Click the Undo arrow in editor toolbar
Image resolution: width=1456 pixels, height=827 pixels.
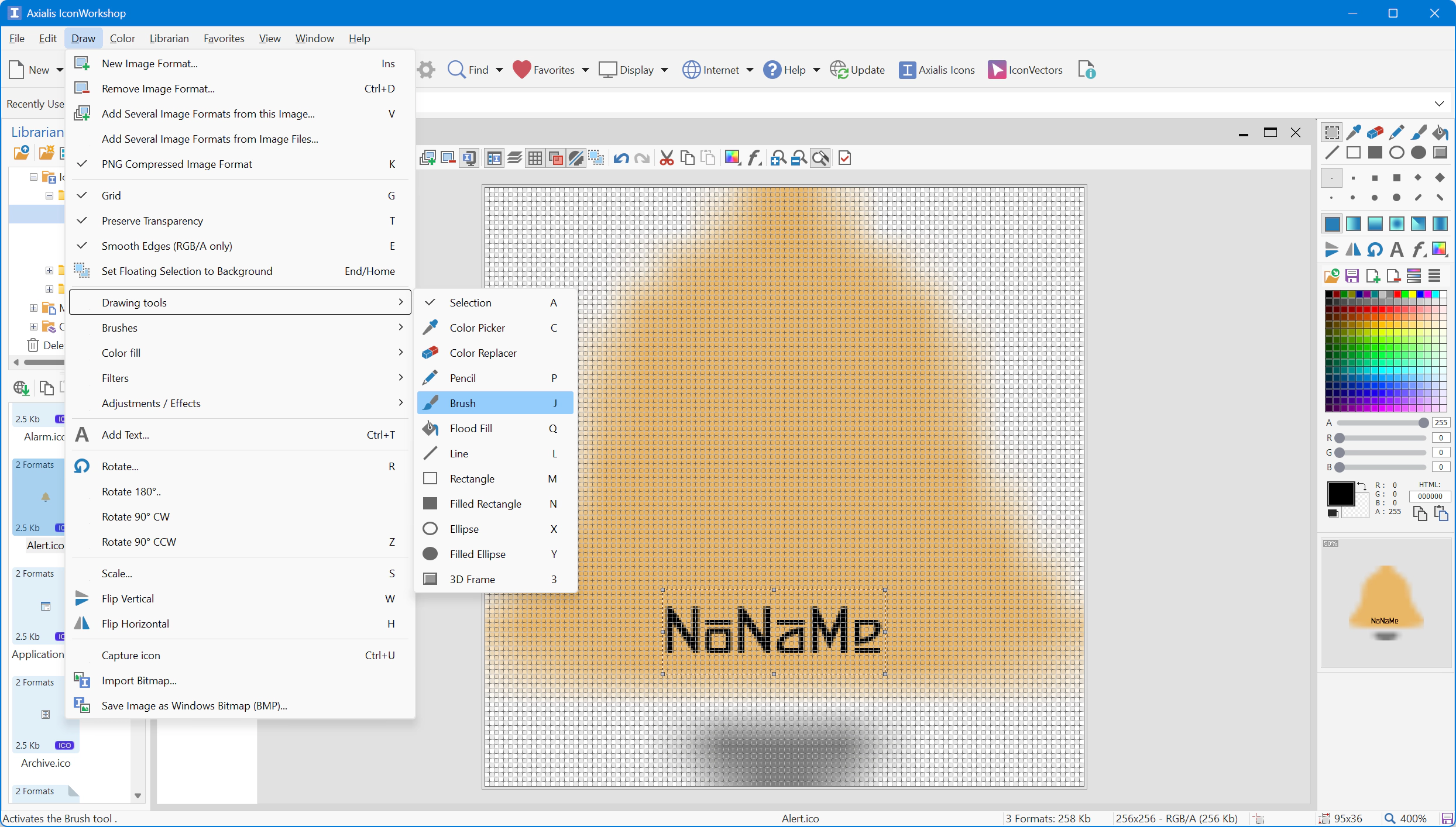pos(621,158)
